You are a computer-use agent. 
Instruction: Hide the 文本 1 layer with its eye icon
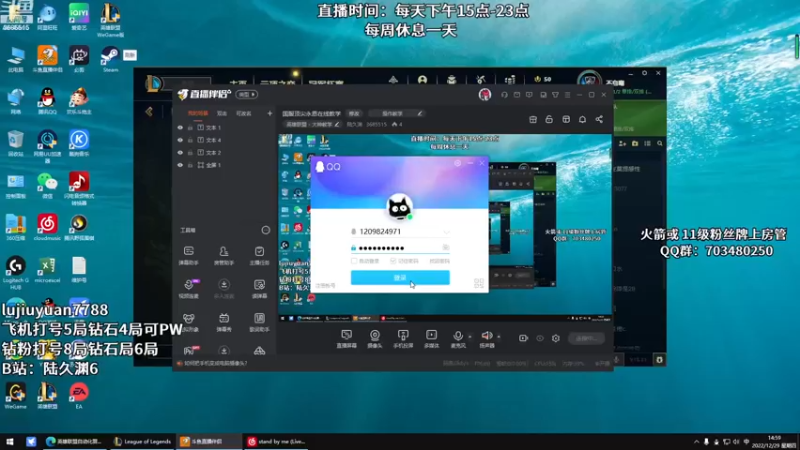pos(180,128)
